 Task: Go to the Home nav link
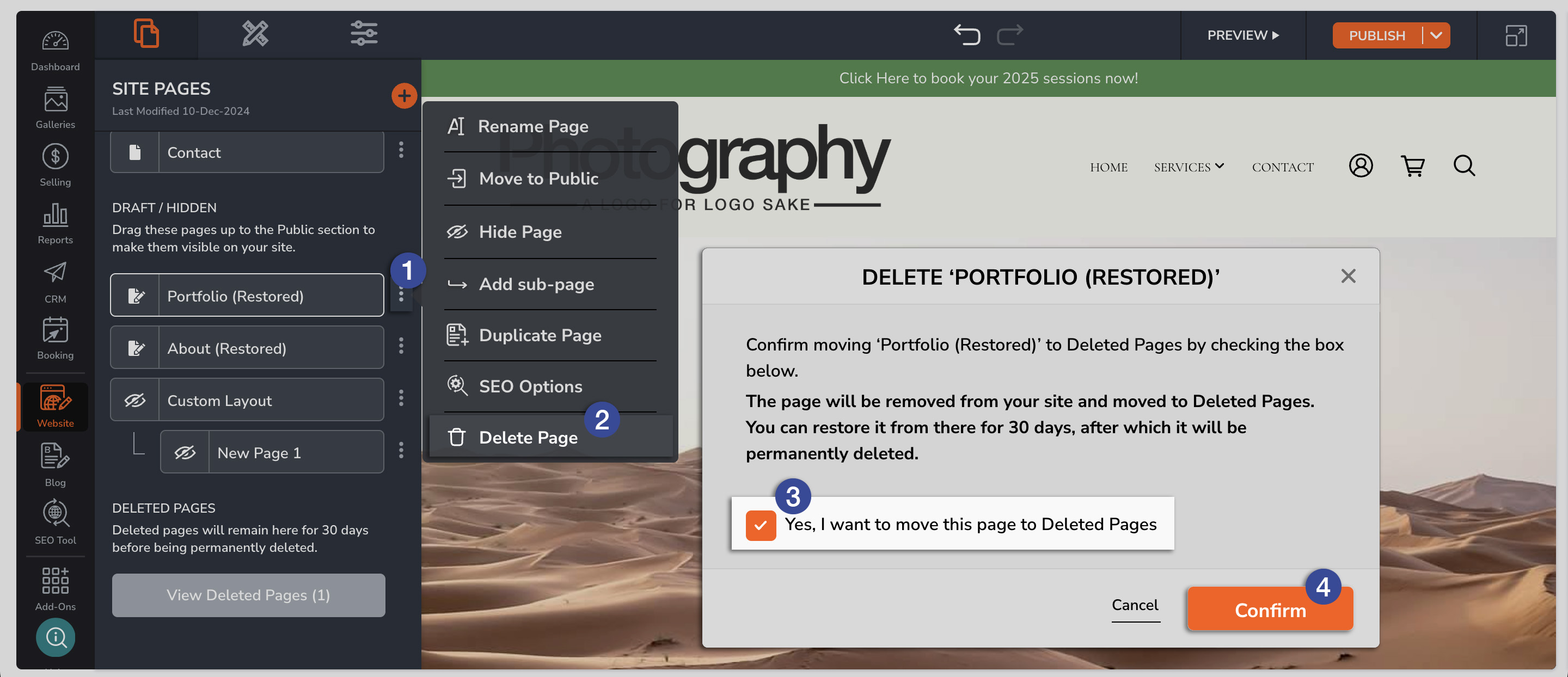[x=1108, y=167]
